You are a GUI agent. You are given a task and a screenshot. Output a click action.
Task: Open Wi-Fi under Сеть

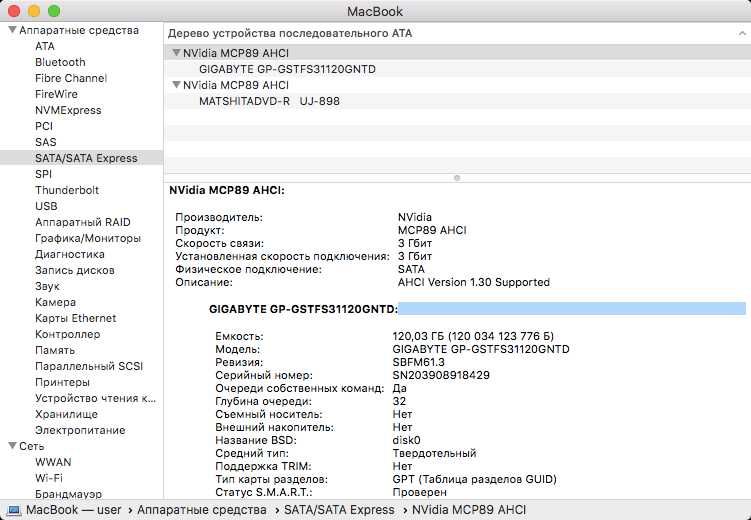[49, 478]
